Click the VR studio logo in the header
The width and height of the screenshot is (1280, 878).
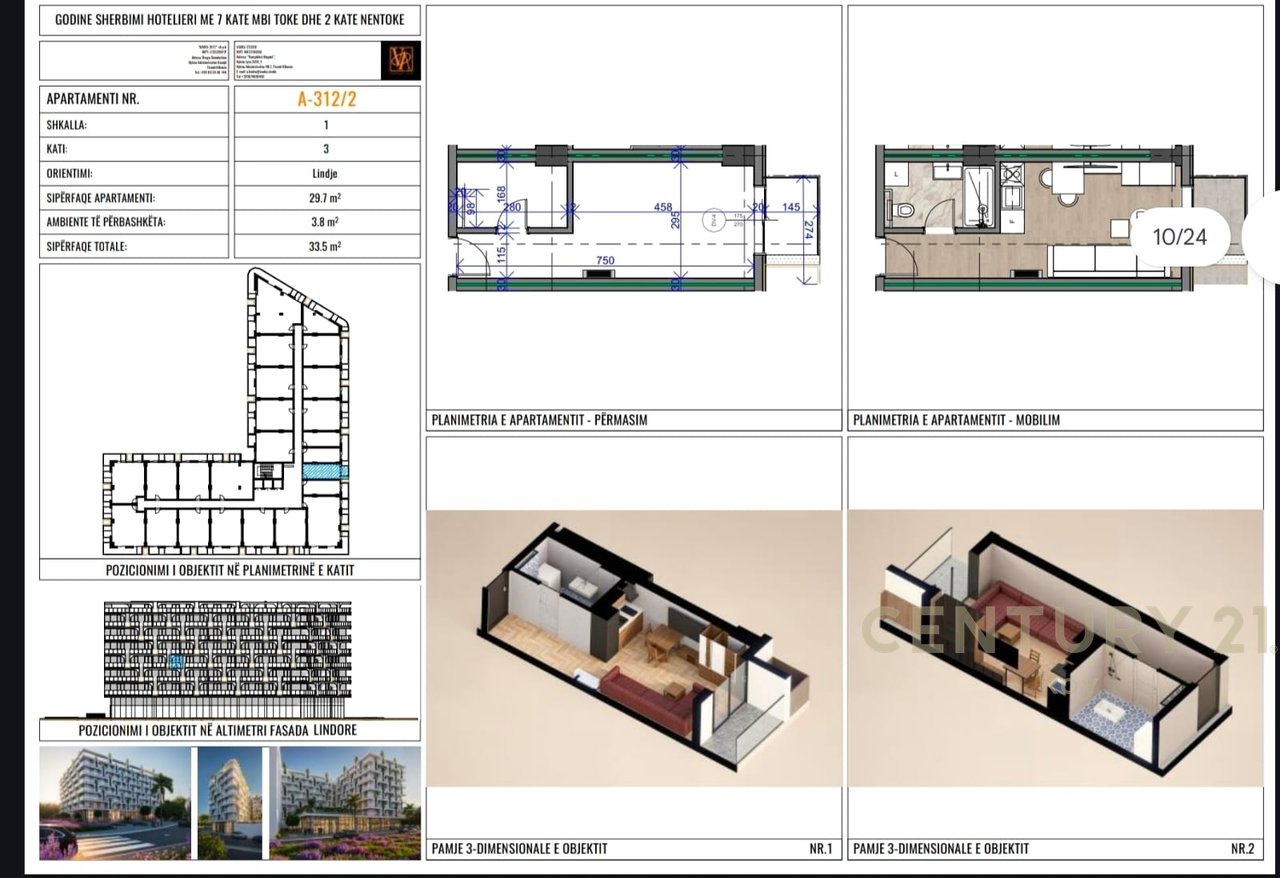[x=401, y=61]
